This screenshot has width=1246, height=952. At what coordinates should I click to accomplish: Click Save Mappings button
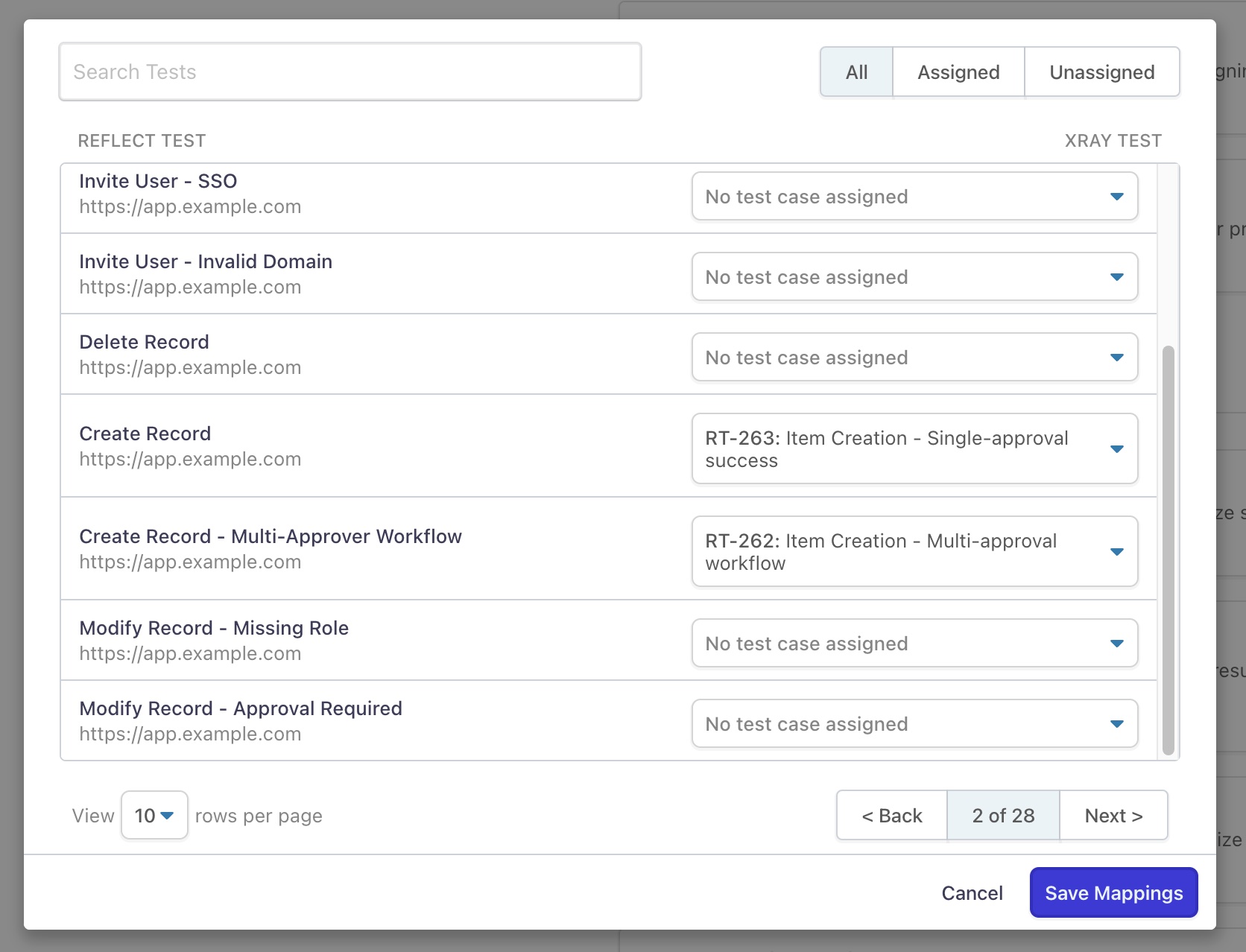(x=1113, y=893)
